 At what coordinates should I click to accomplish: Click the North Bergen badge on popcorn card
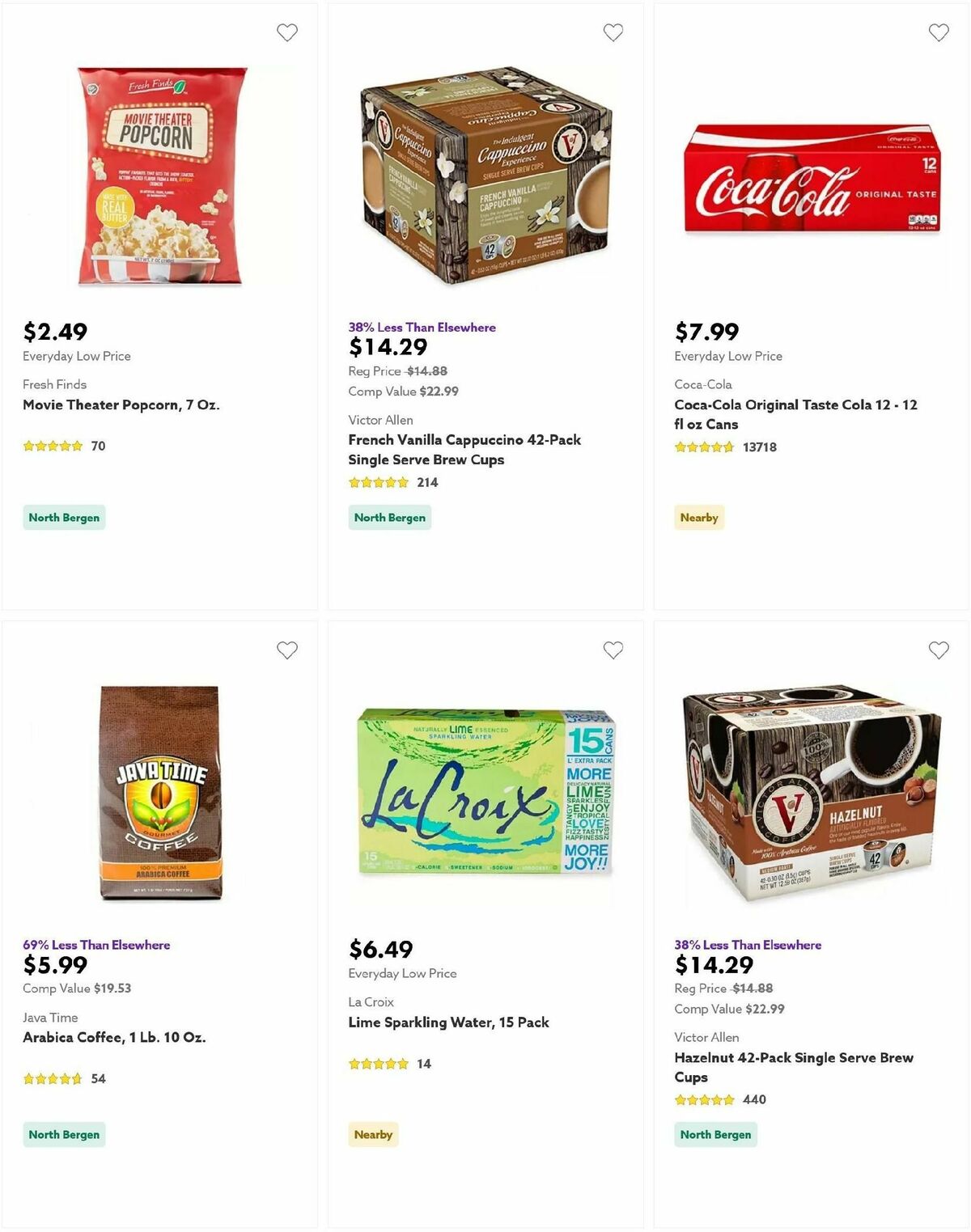coord(64,517)
